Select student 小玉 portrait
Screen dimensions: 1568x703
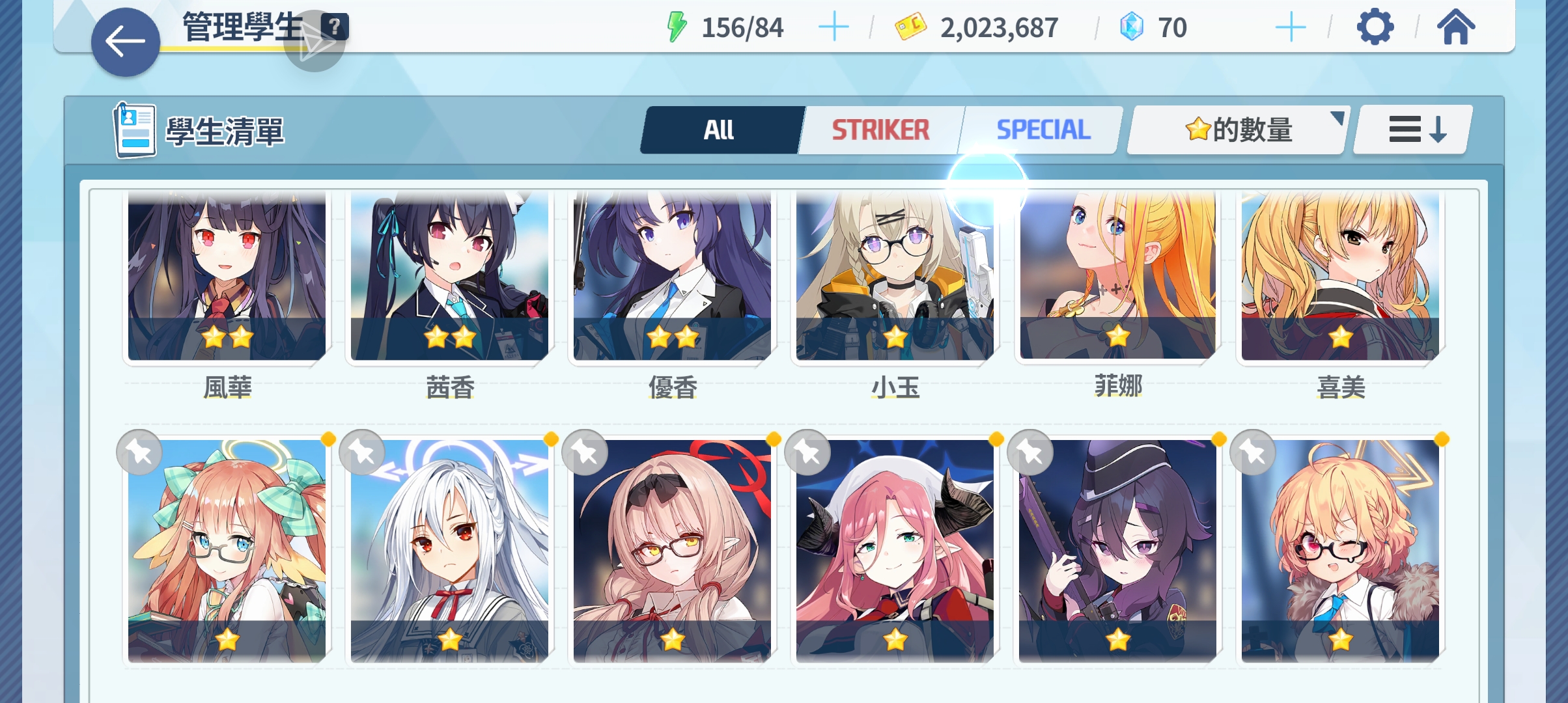pos(895,277)
